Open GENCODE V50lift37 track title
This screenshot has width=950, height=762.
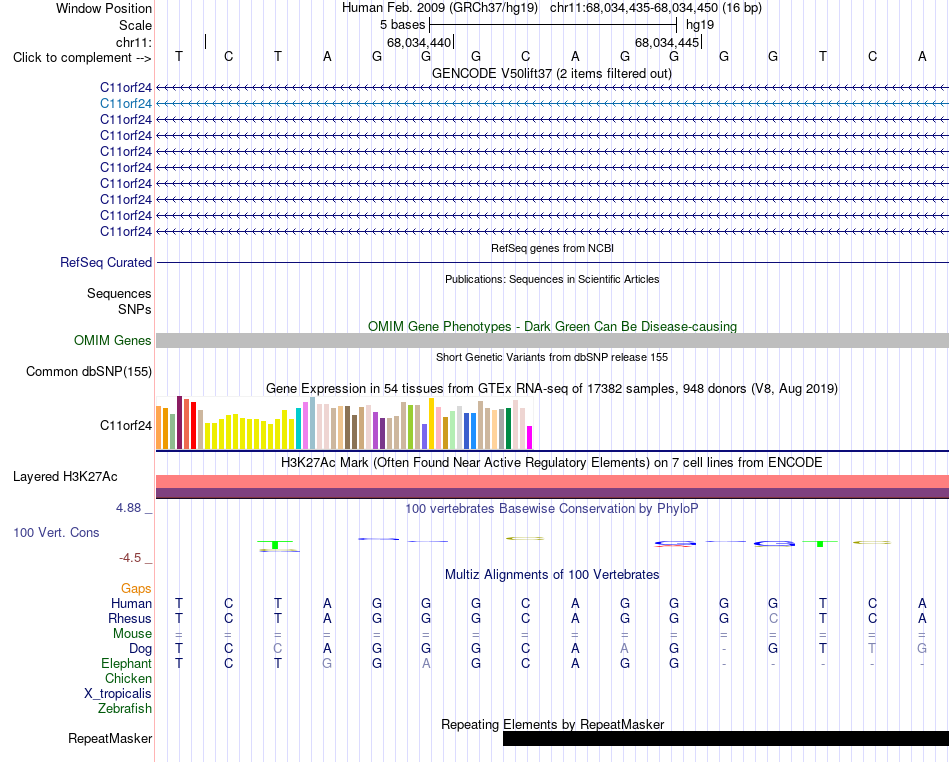point(552,73)
